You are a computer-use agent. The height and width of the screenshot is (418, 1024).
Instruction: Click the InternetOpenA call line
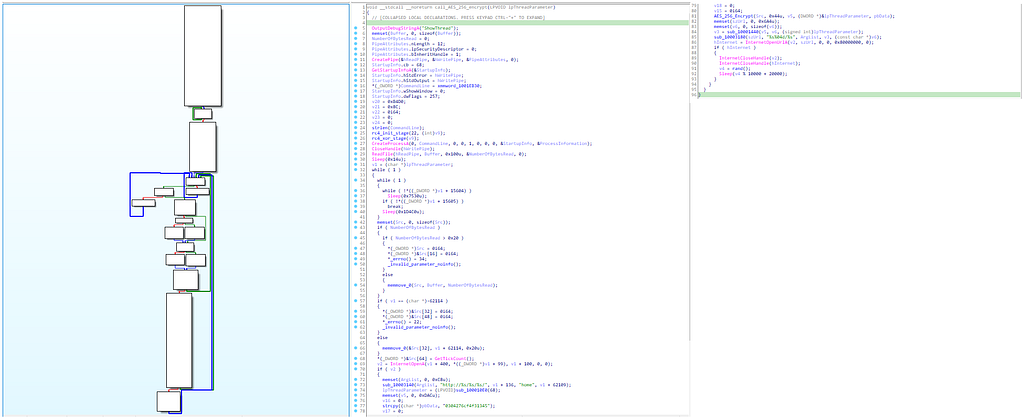(x=465, y=364)
